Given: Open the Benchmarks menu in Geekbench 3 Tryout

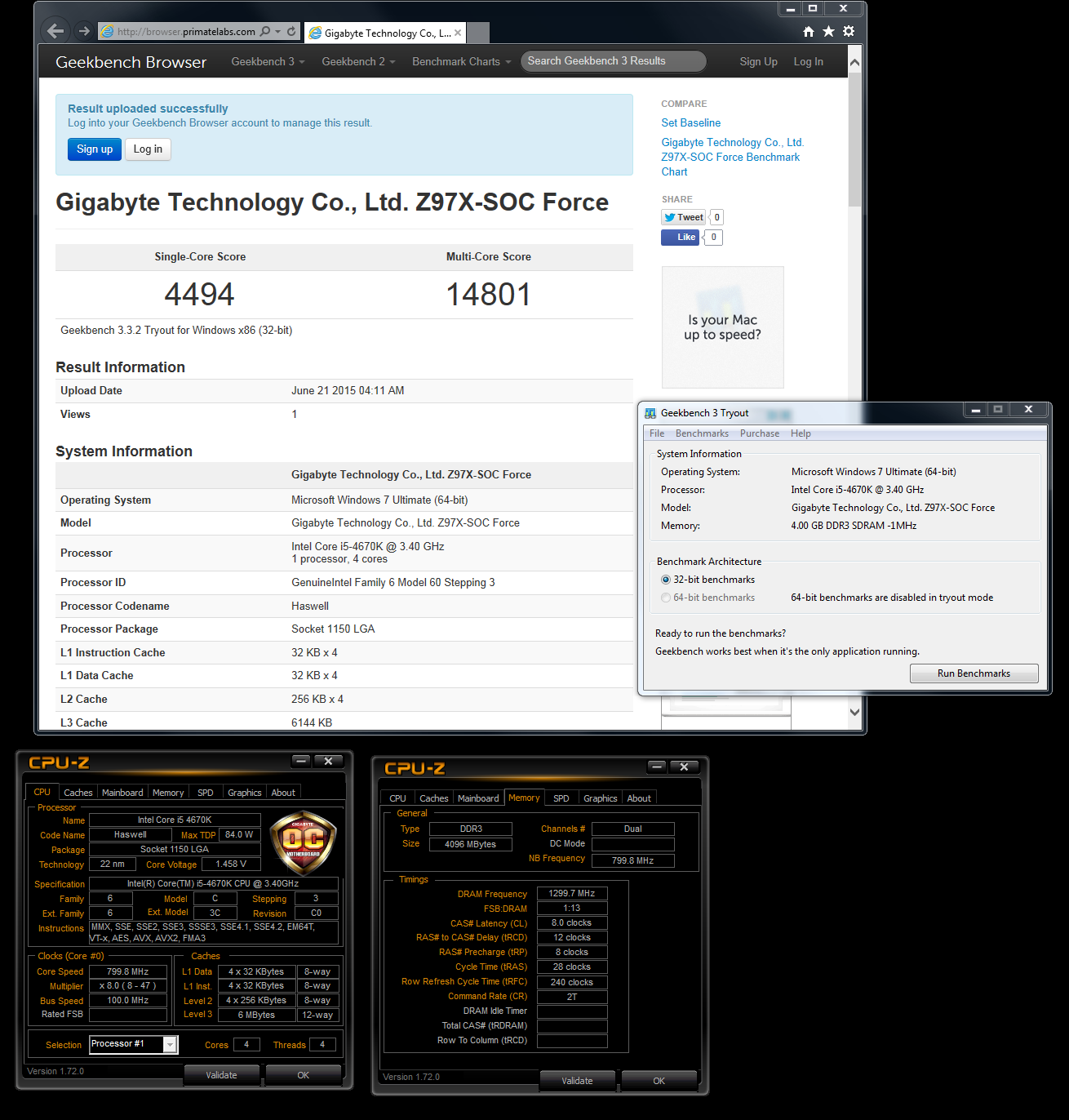Looking at the screenshot, I should click(x=702, y=433).
